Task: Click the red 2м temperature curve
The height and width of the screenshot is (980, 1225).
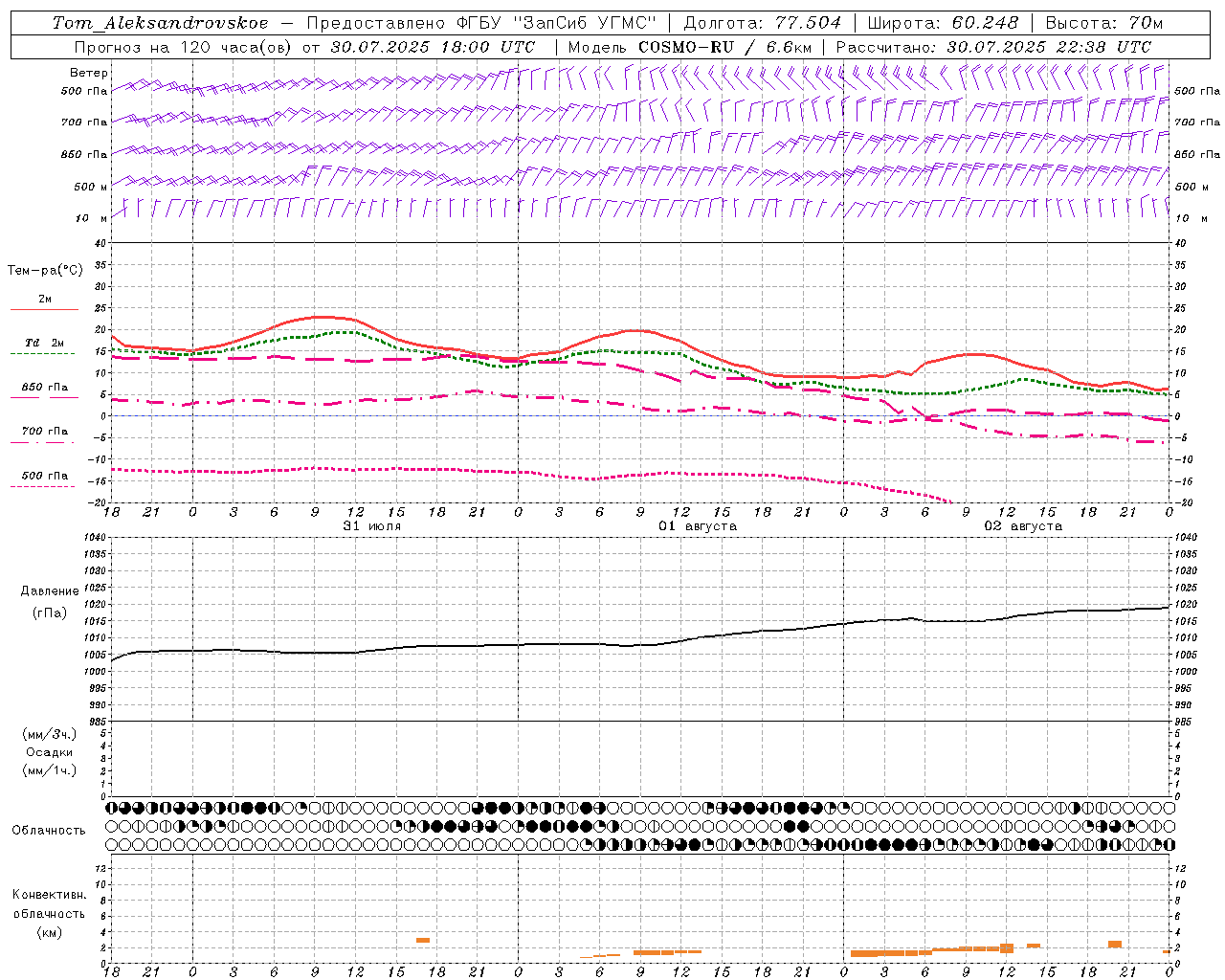Action: click(x=641, y=331)
